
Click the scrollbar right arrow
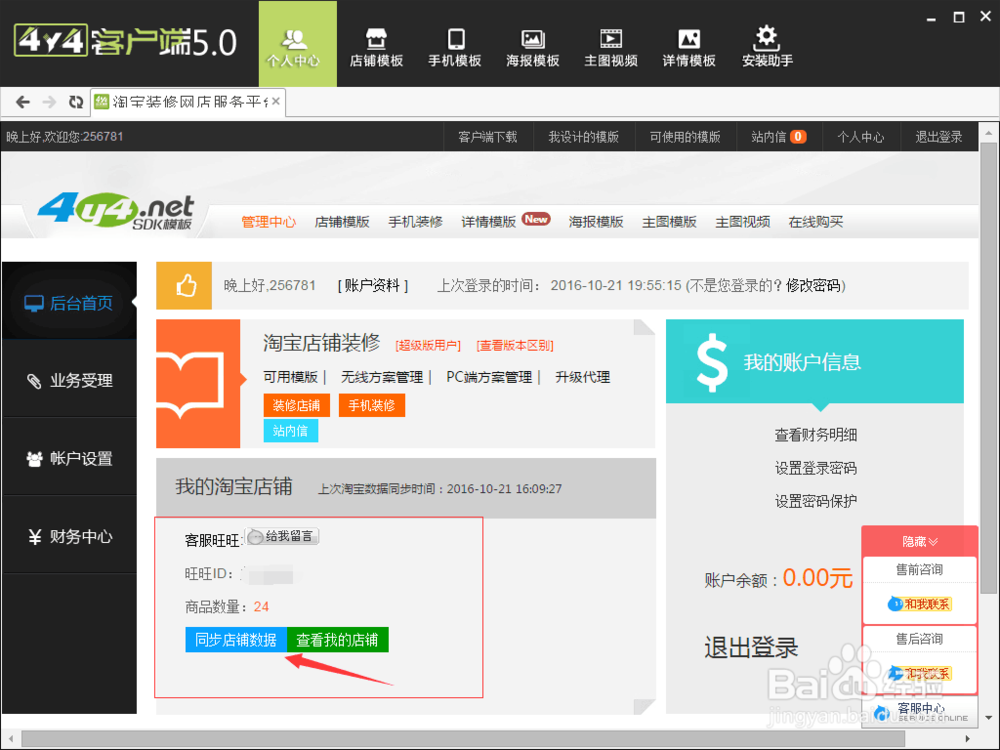(x=967, y=739)
